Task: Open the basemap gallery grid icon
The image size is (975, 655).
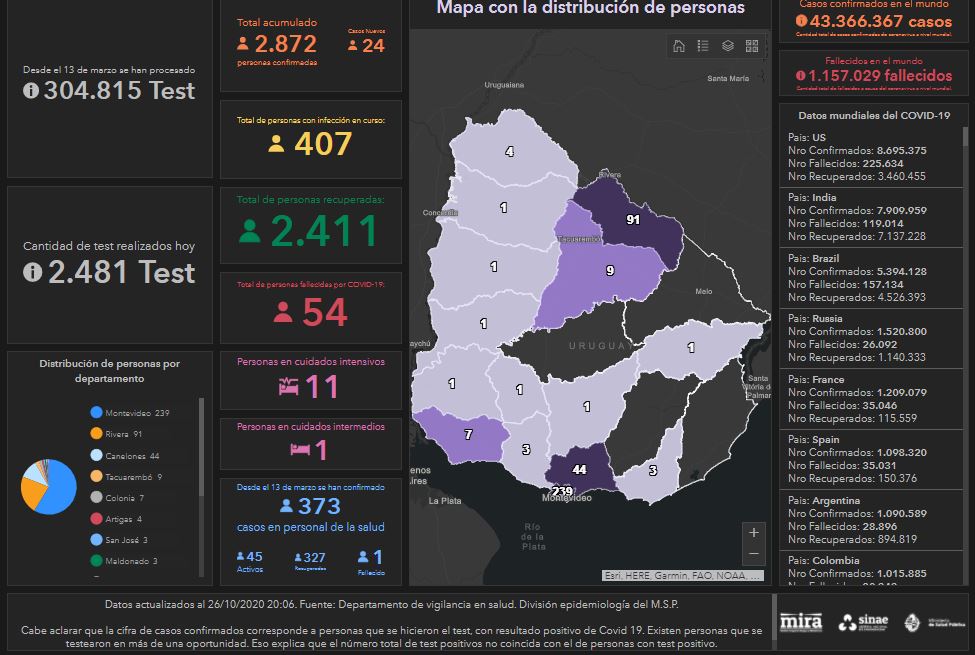Action: point(752,46)
